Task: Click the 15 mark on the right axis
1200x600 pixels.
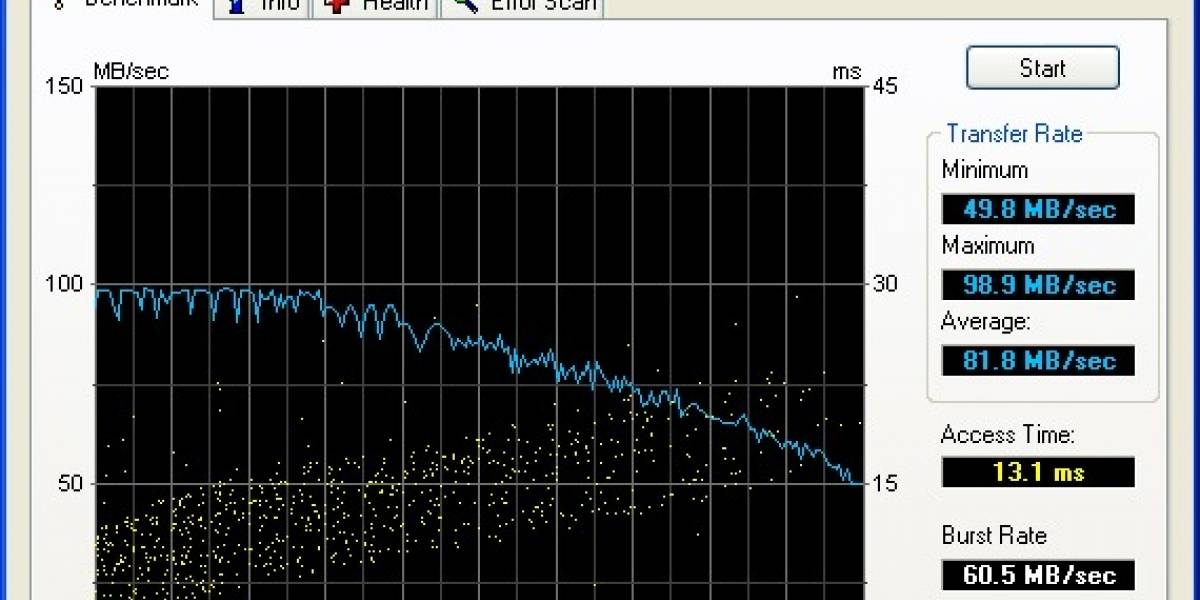Action: [885, 484]
